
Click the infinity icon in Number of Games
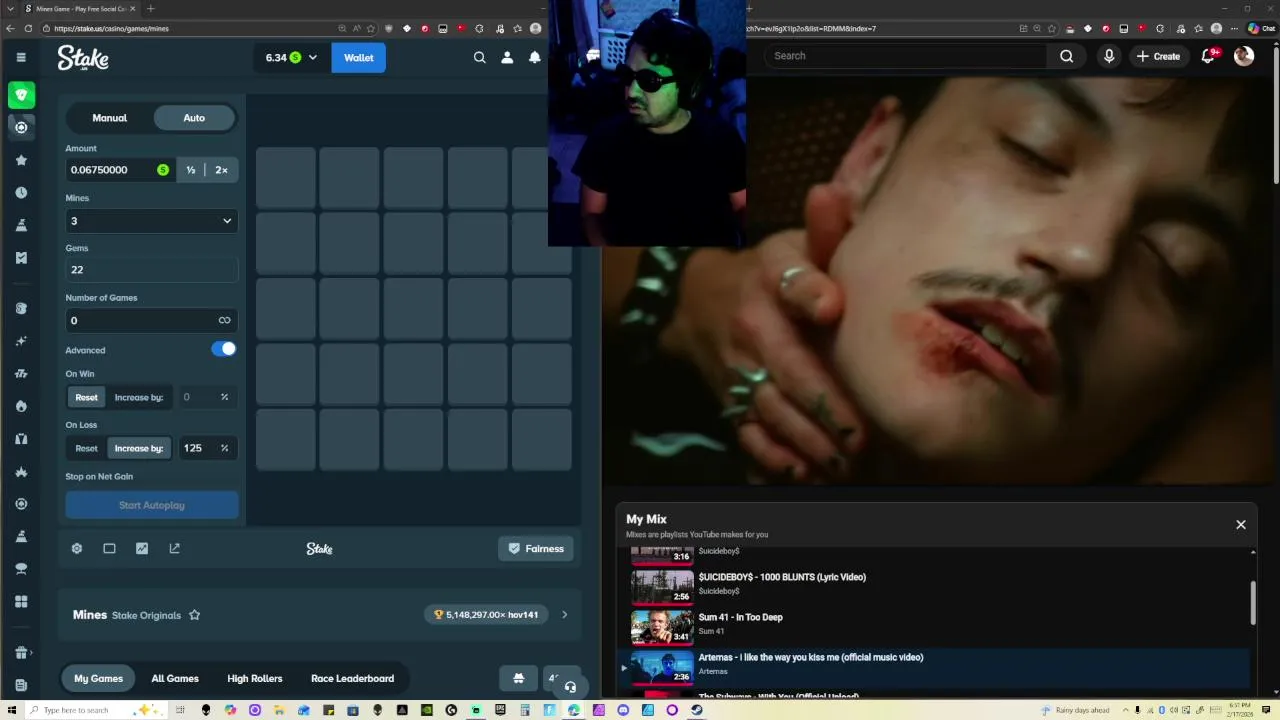[x=224, y=320]
